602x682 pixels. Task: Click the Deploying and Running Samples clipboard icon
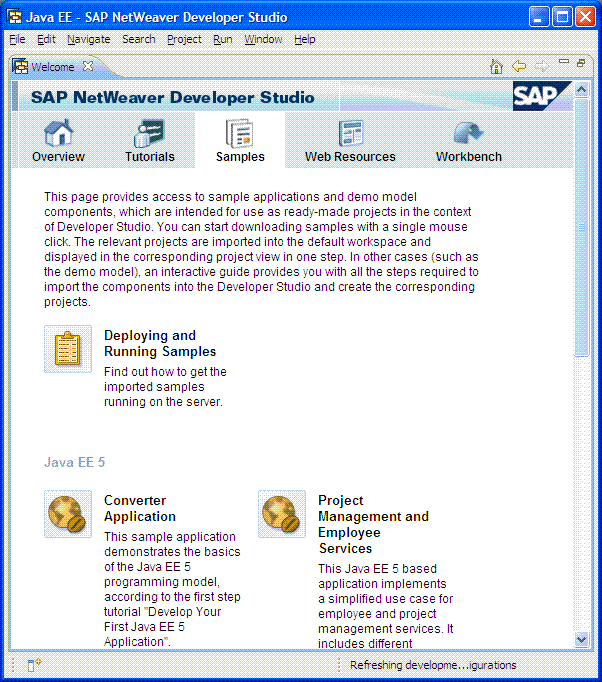click(x=68, y=349)
